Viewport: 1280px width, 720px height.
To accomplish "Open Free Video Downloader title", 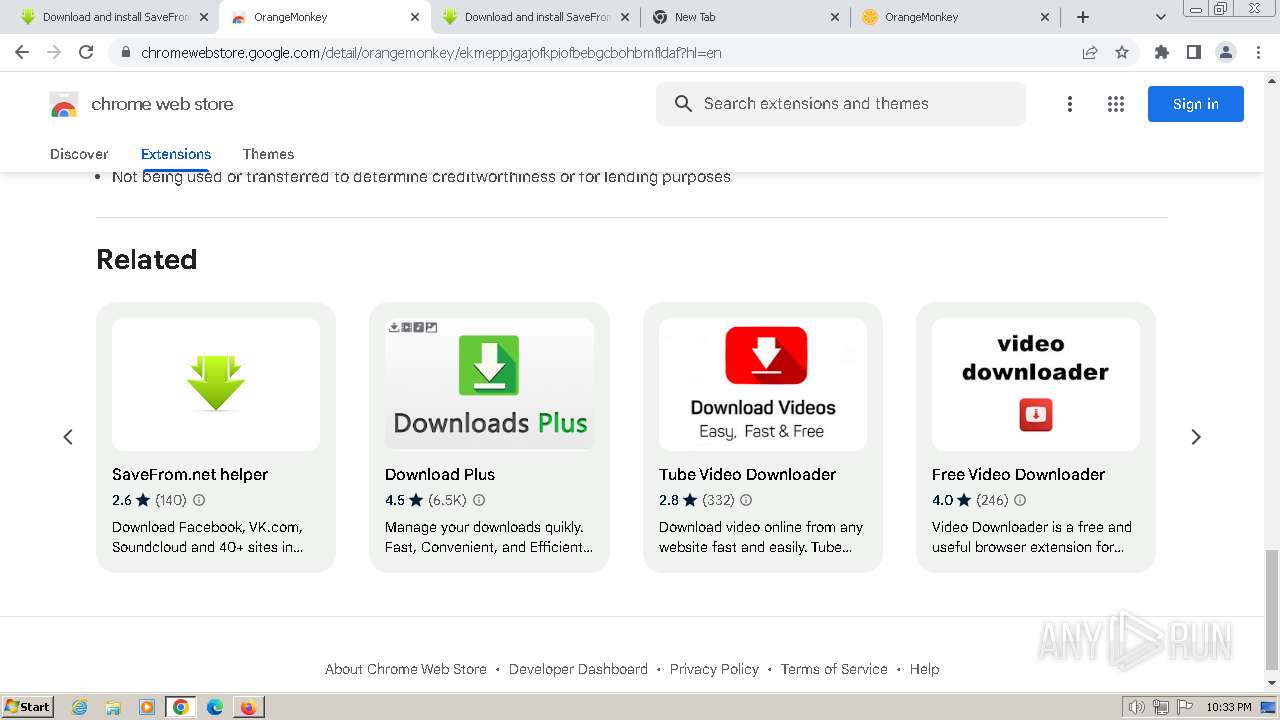I will (x=1018, y=474).
